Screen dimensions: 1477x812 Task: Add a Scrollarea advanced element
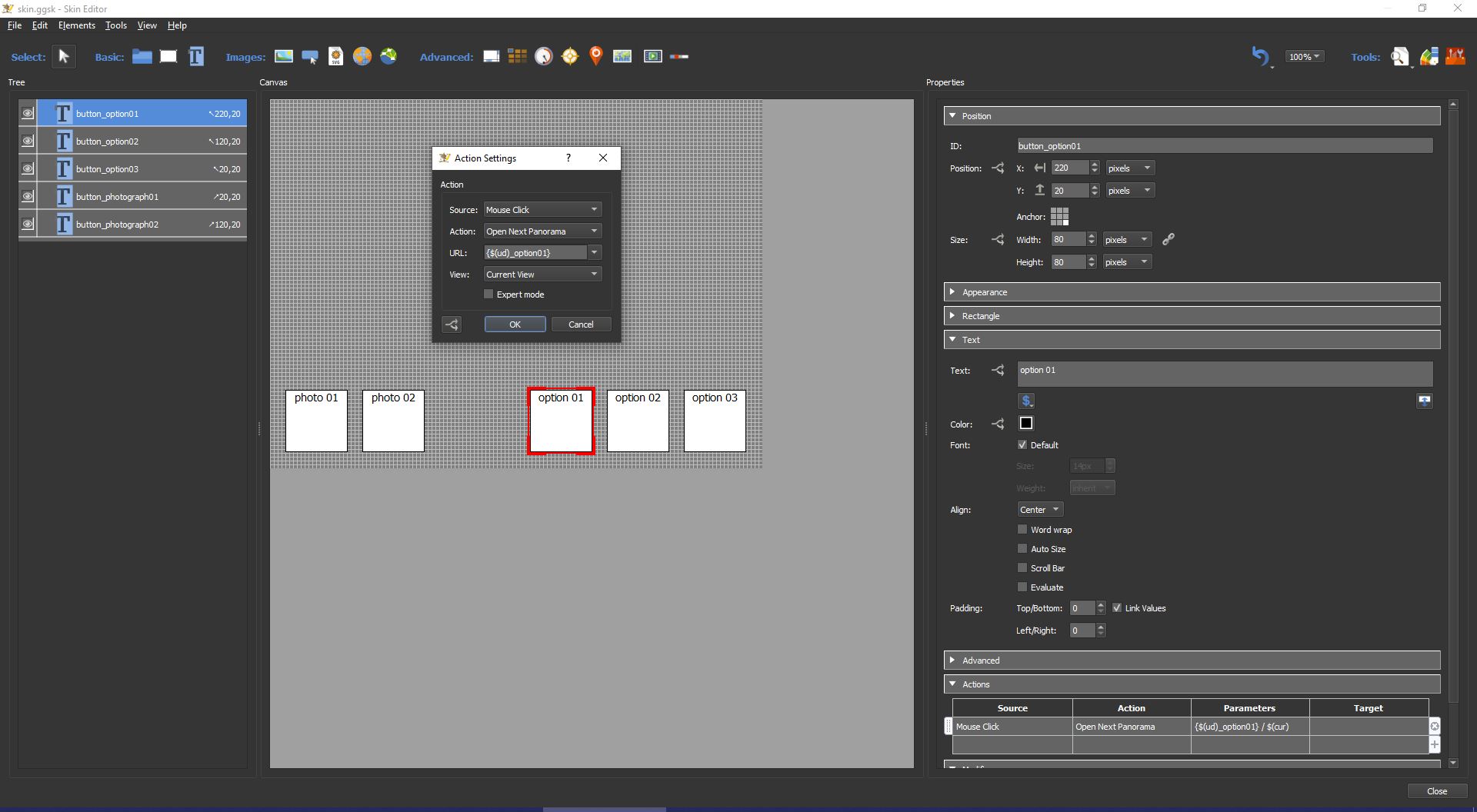pyautogui.click(x=492, y=56)
